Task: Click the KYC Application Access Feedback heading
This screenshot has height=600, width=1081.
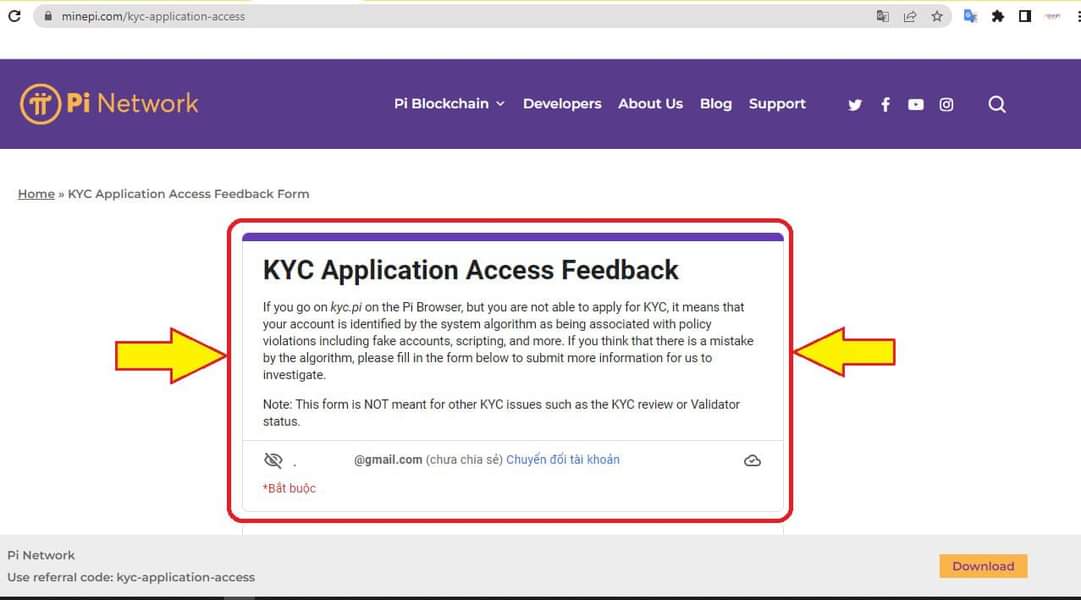Action: pos(470,270)
